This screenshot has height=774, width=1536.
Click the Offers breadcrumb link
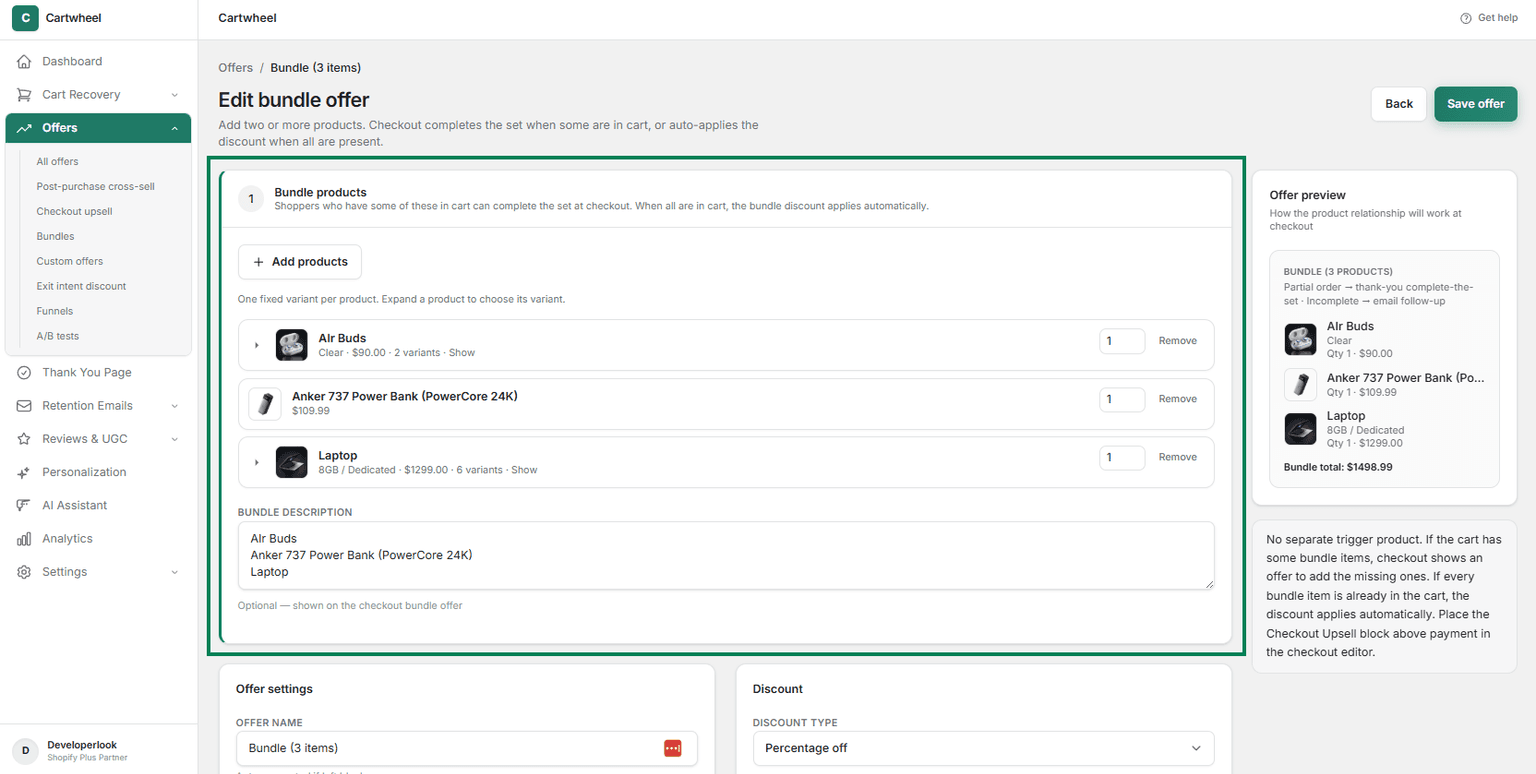point(236,68)
